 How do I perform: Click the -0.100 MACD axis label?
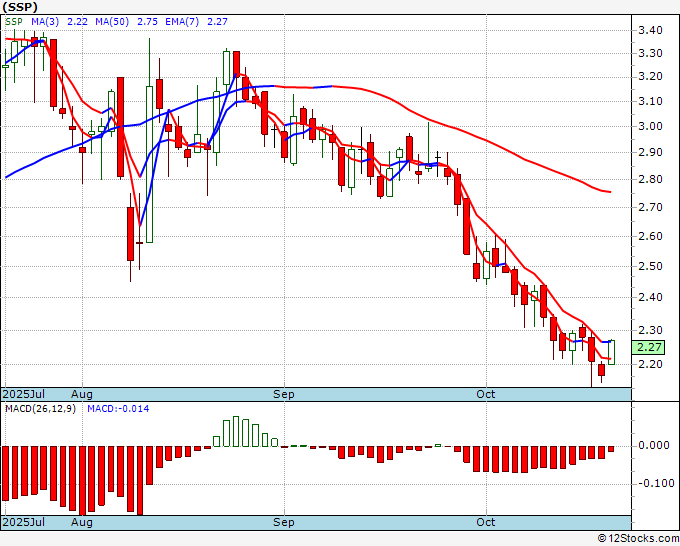[x=654, y=484]
